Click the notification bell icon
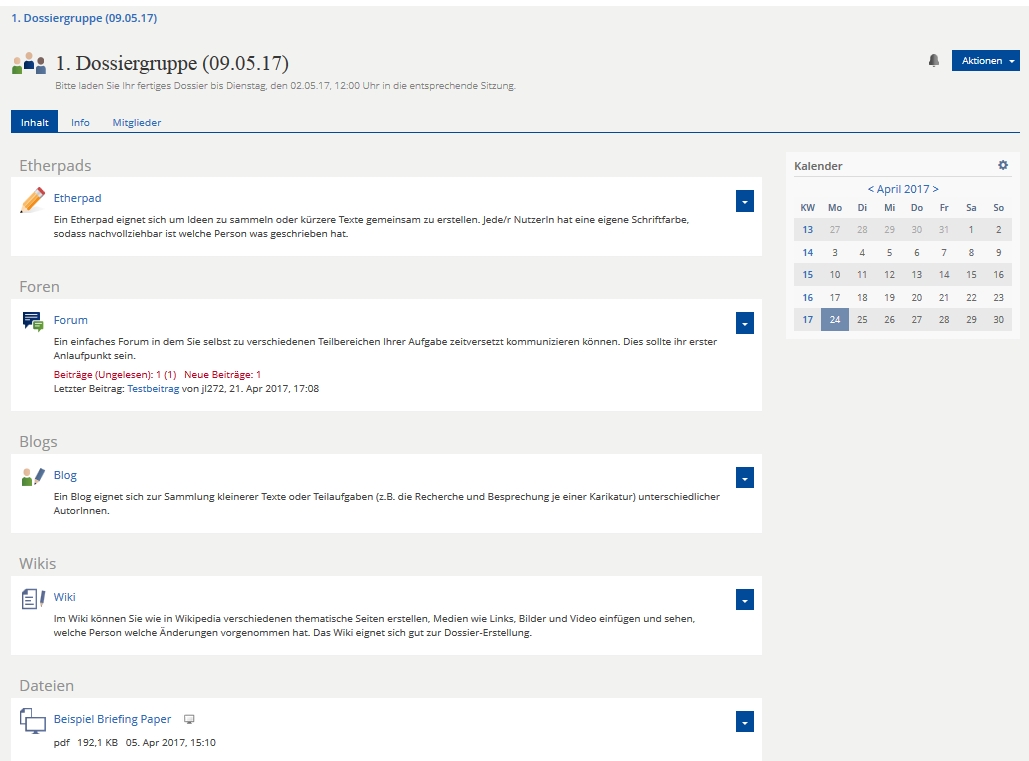The width and height of the screenshot is (1029, 761). point(934,61)
